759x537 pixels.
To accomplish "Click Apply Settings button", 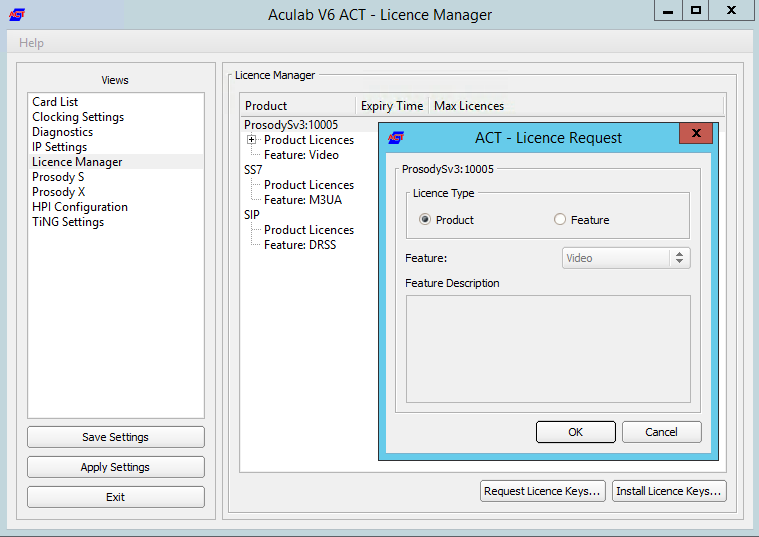I will [x=116, y=467].
